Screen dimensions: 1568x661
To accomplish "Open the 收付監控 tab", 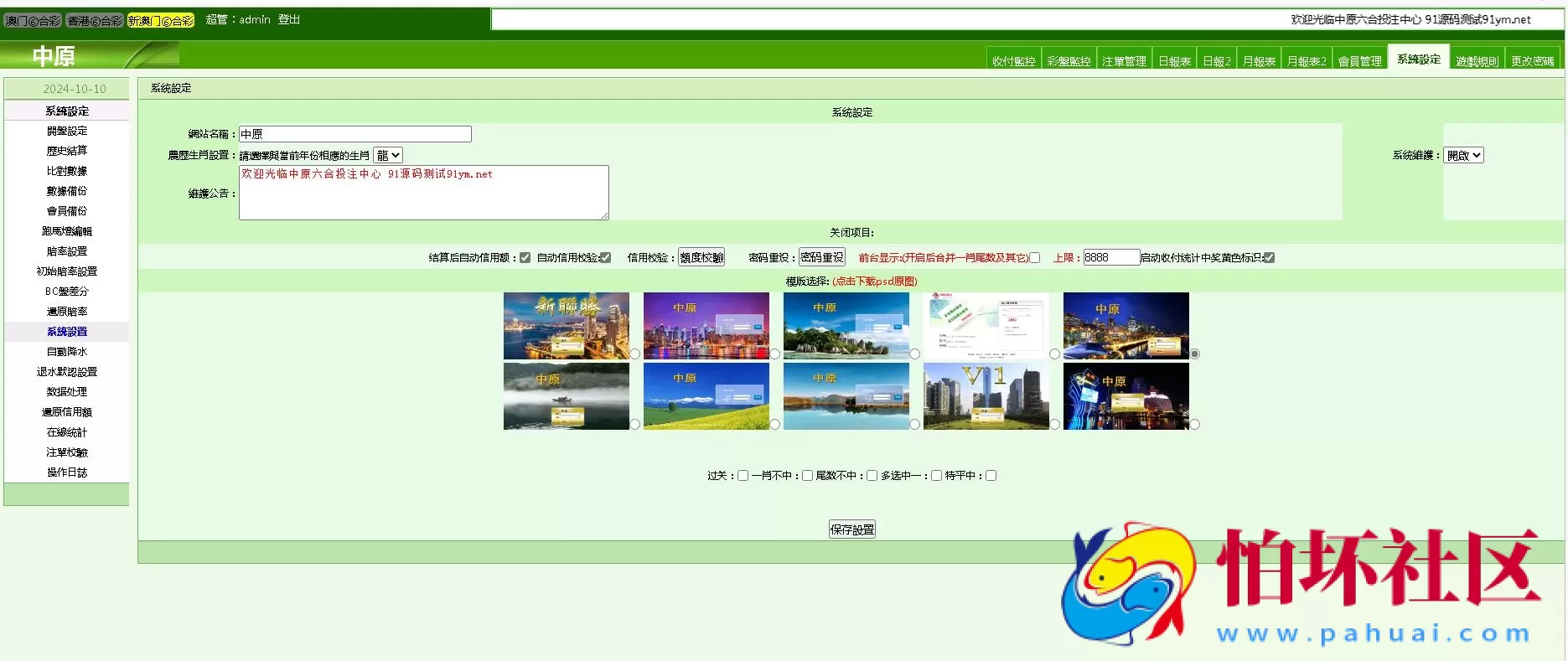I will (x=1014, y=61).
